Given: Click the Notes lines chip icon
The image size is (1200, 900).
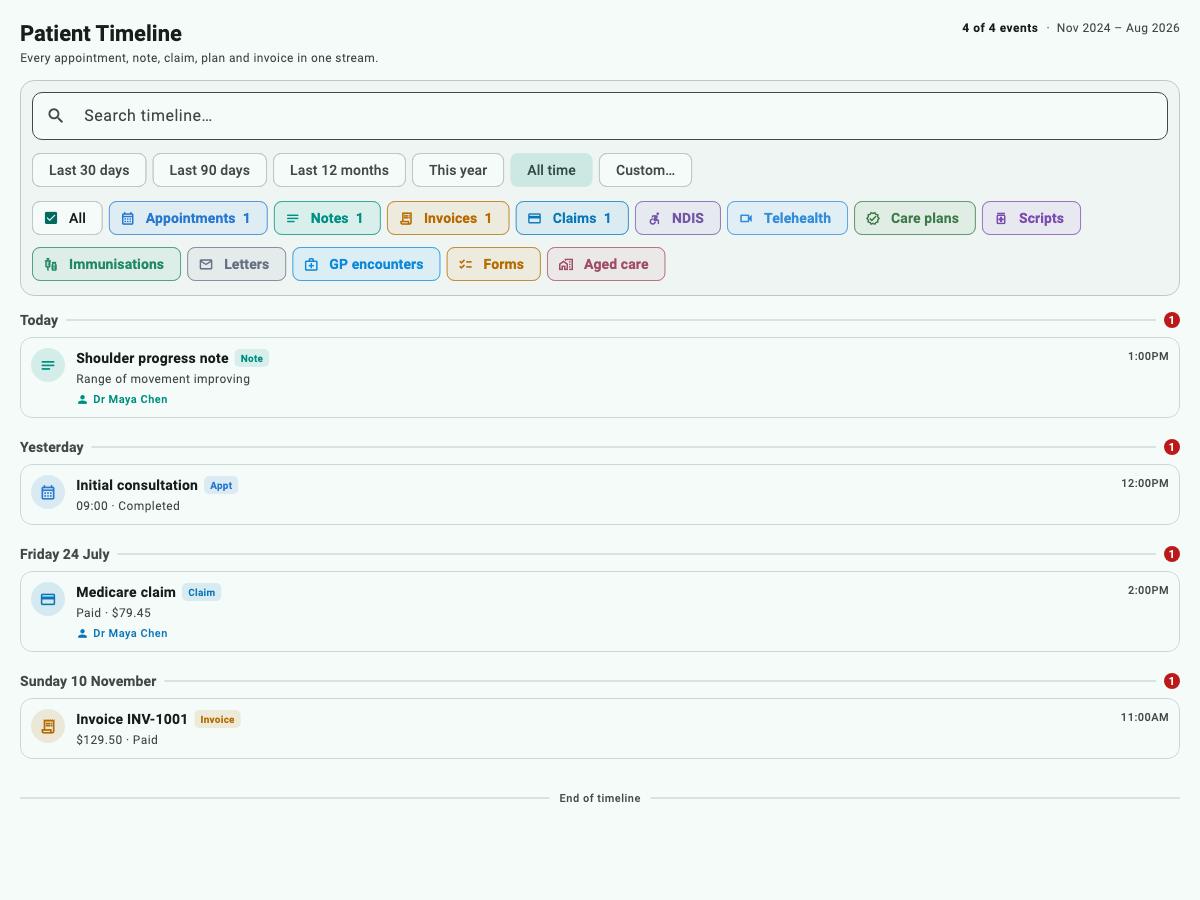Looking at the screenshot, I should 293,218.
